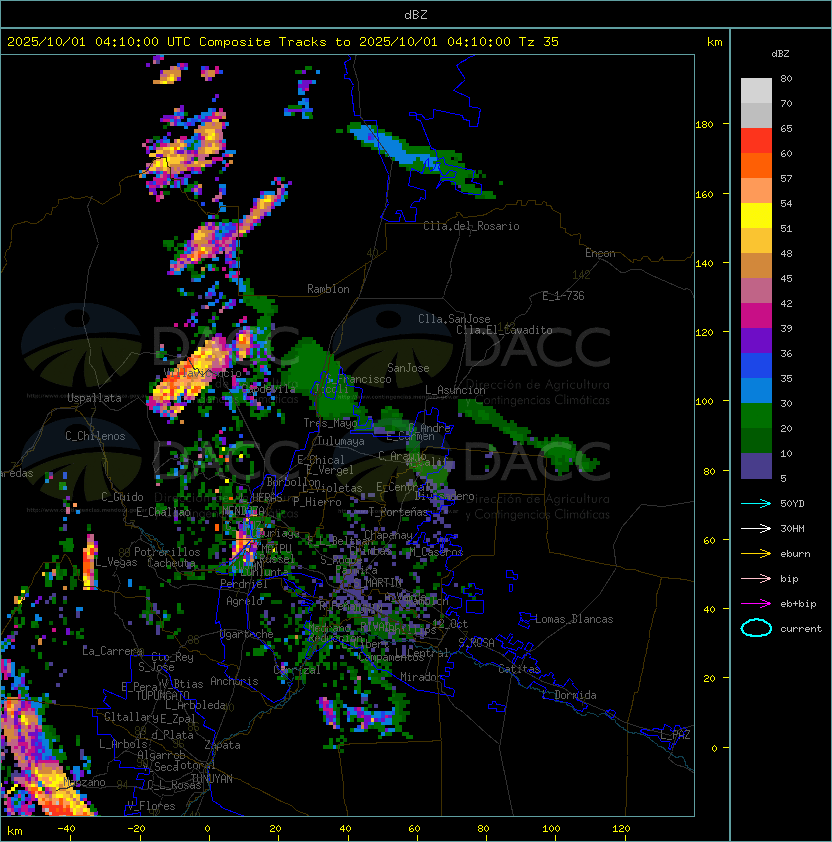The height and width of the screenshot is (842, 832).
Task: Click the 'Anchoris' place label
Action: tap(234, 681)
